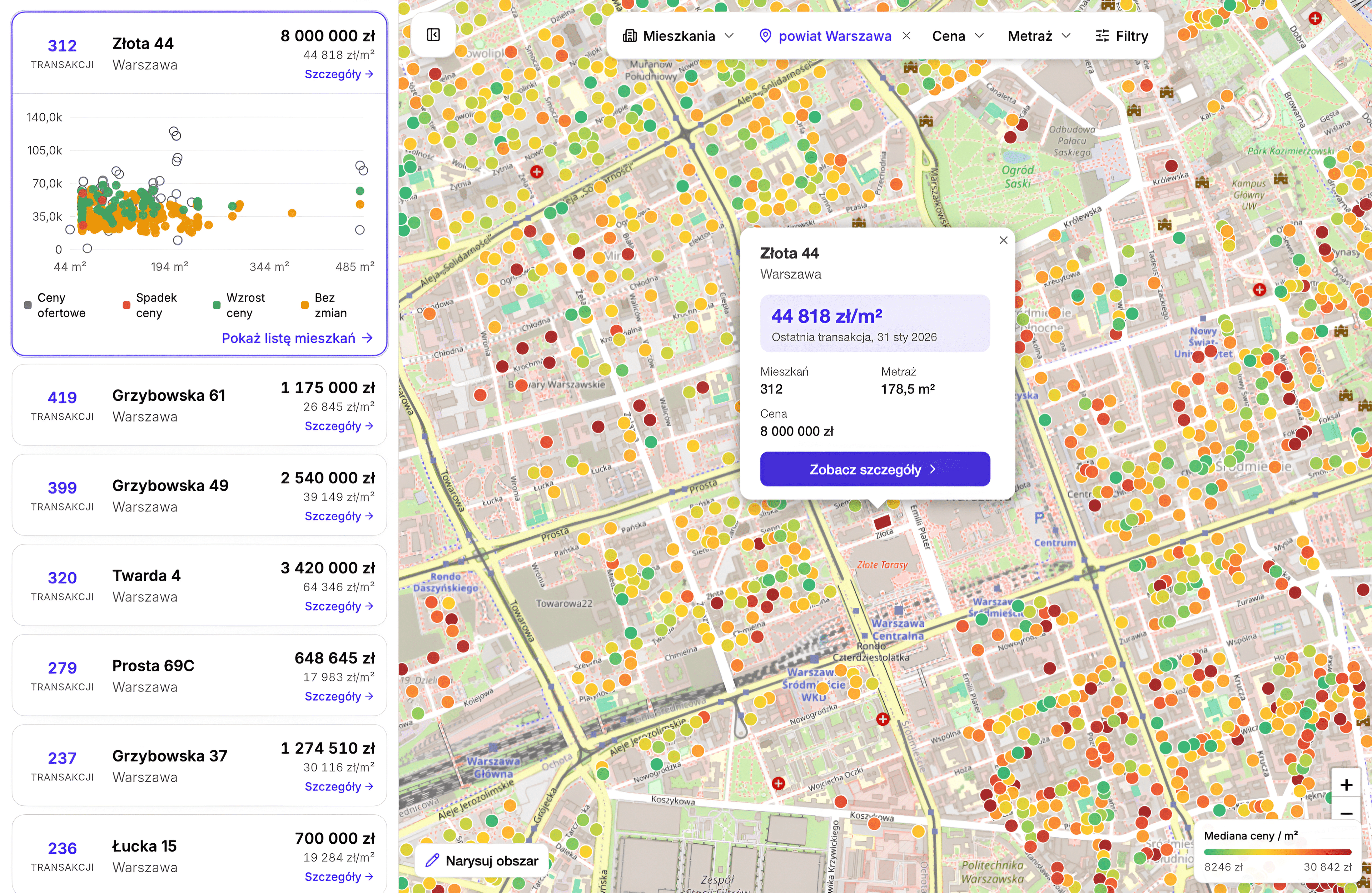This screenshot has width=1372, height=893.
Task: Expand the Cena price dropdown
Action: click(958, 36)
